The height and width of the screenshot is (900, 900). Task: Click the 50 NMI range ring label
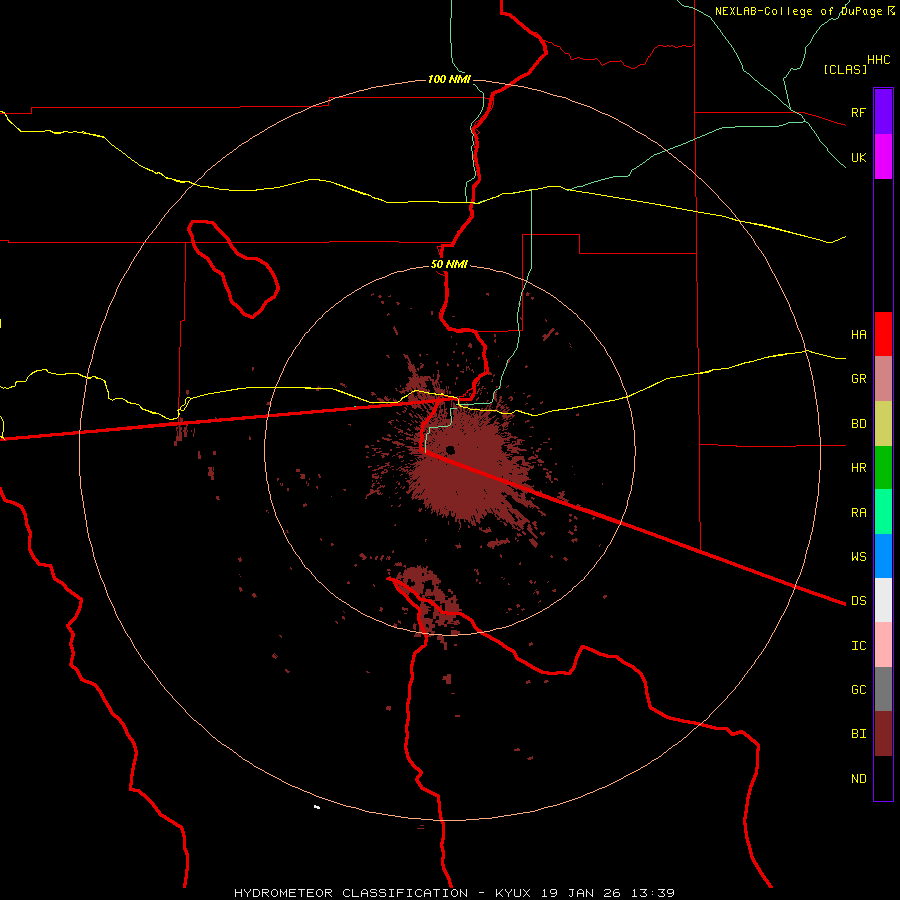(449, 264)
